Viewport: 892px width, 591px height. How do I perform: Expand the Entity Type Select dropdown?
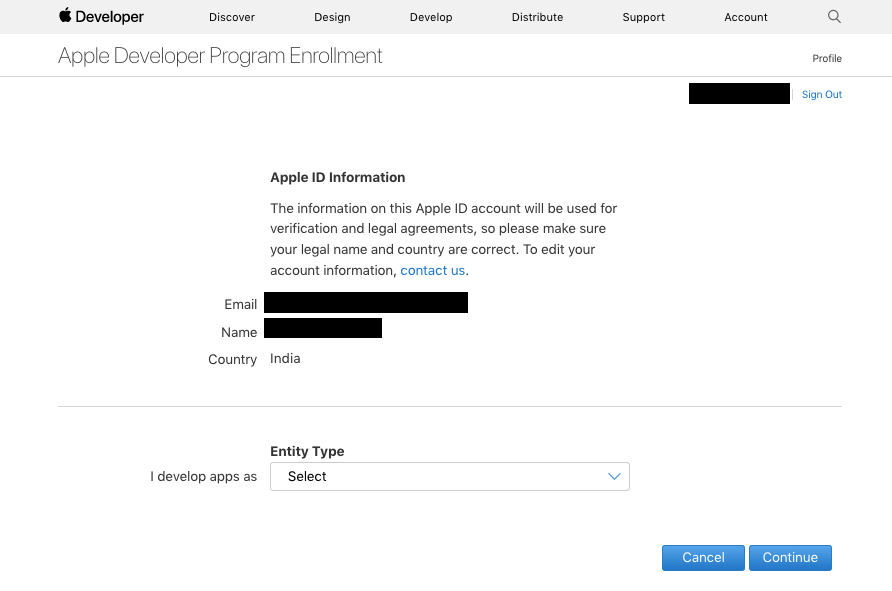coord(449,477)
